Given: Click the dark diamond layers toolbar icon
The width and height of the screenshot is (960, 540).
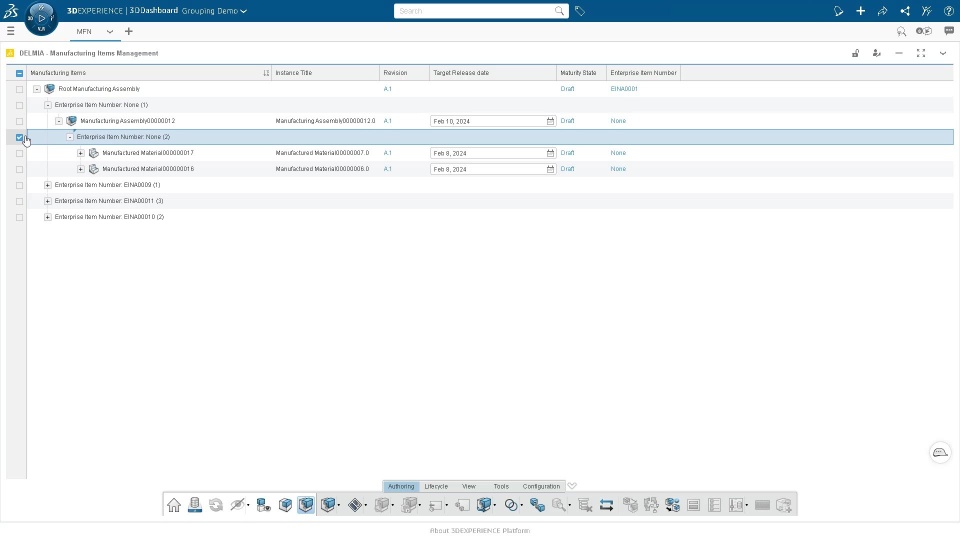Looking at the screenshot, I should (355, 505).
